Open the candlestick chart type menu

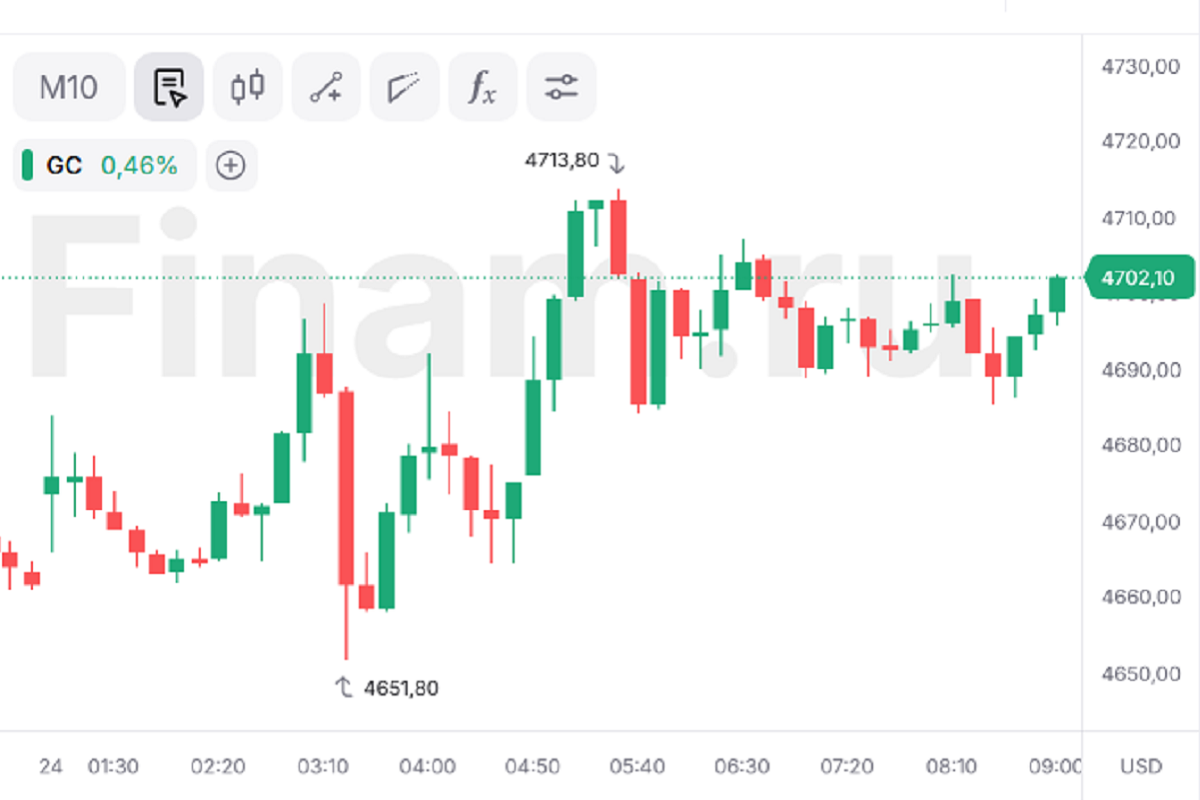click(248, 87)
